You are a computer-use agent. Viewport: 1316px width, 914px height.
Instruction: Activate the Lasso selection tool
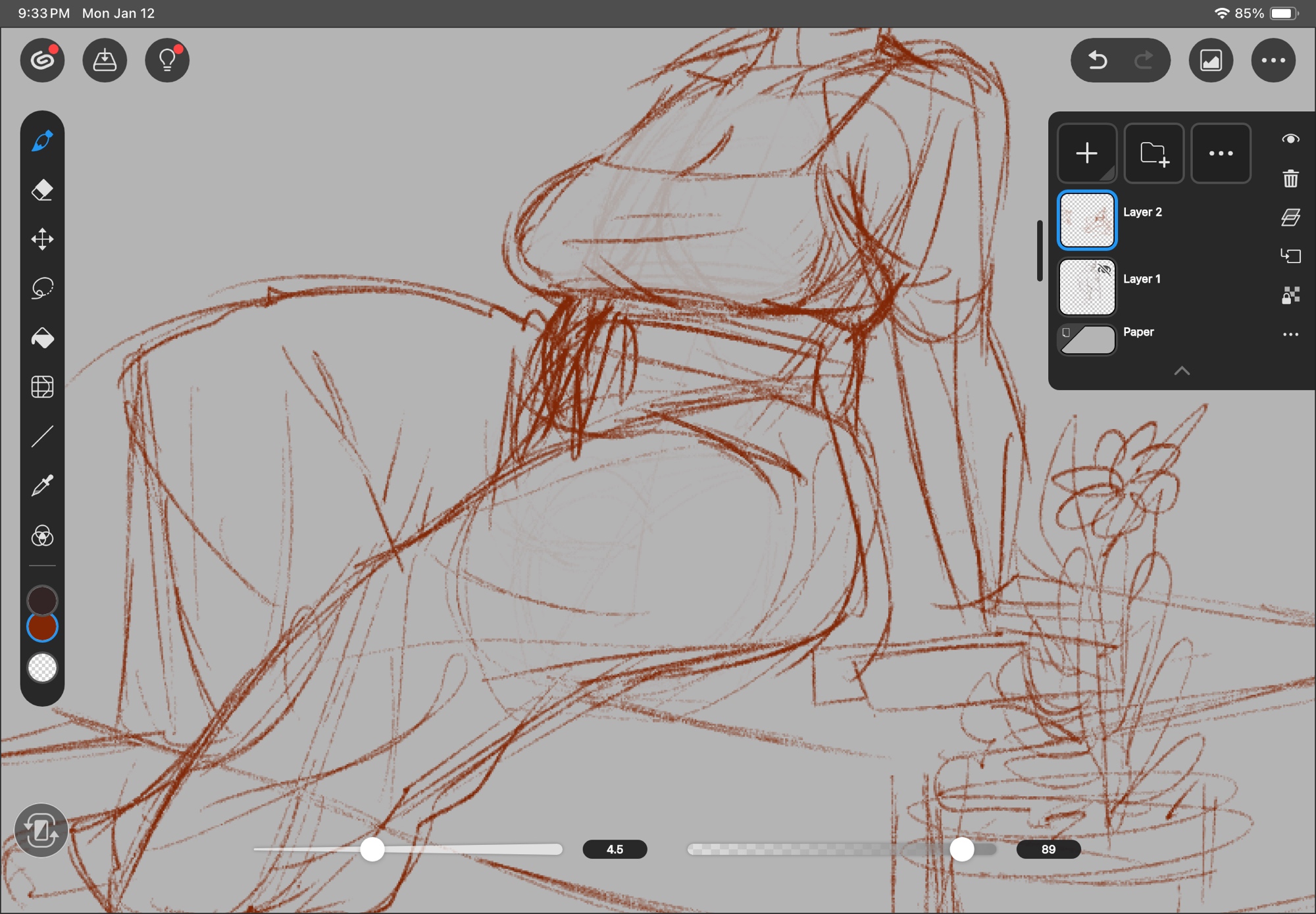42,288
